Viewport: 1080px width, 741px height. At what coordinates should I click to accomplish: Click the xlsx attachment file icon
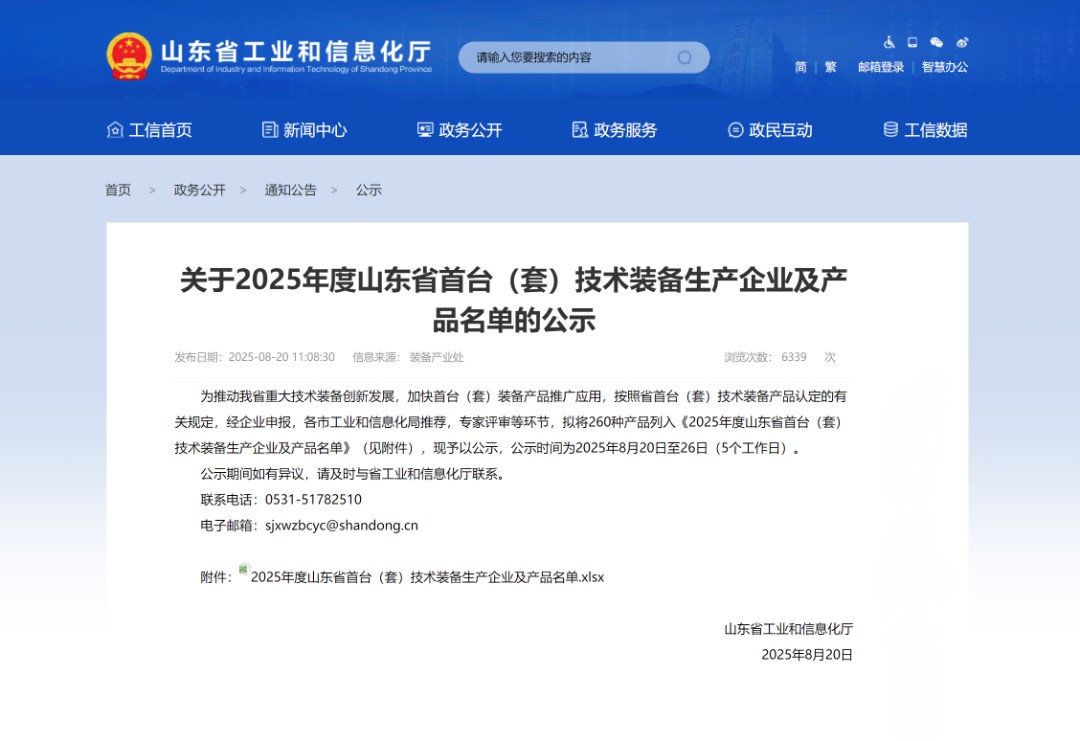click(243, 569)
